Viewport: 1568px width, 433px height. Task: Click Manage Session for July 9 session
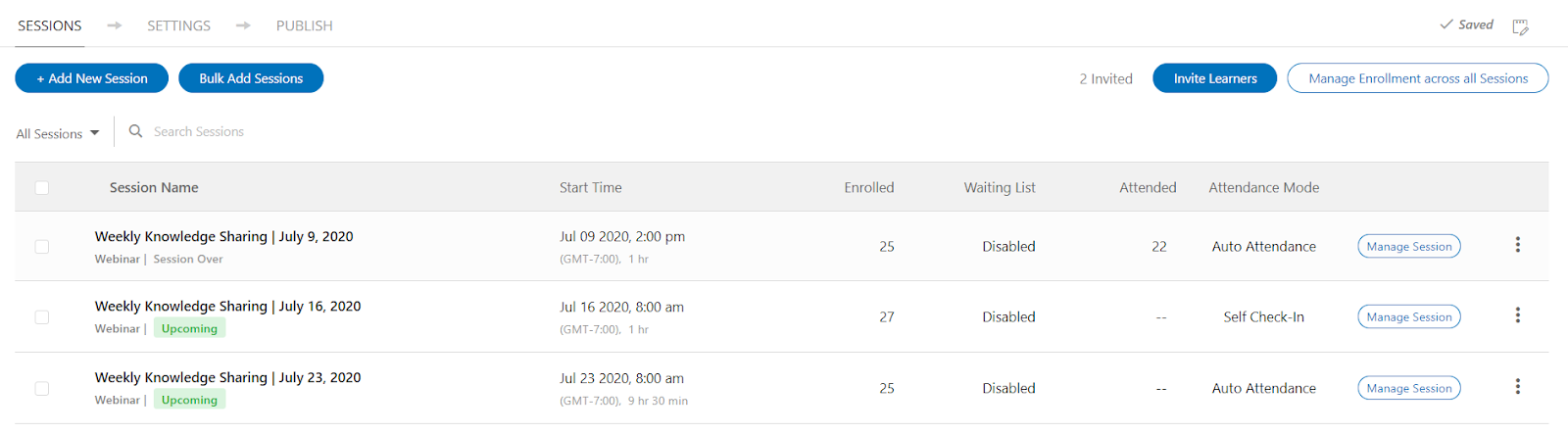coord(1409,247)
